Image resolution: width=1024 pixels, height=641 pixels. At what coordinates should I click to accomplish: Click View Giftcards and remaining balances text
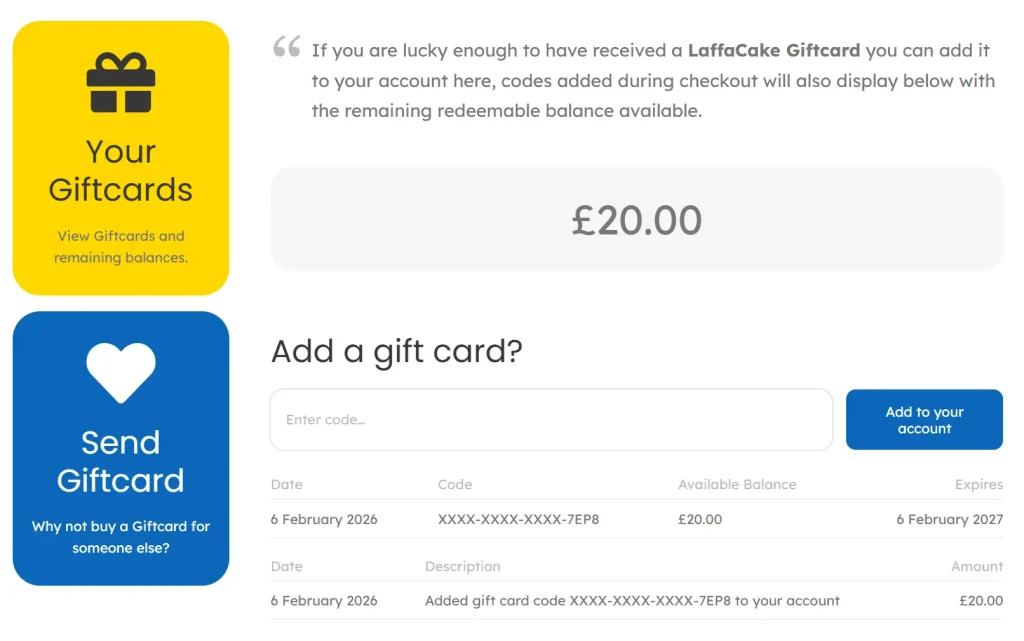coord(120,247)
